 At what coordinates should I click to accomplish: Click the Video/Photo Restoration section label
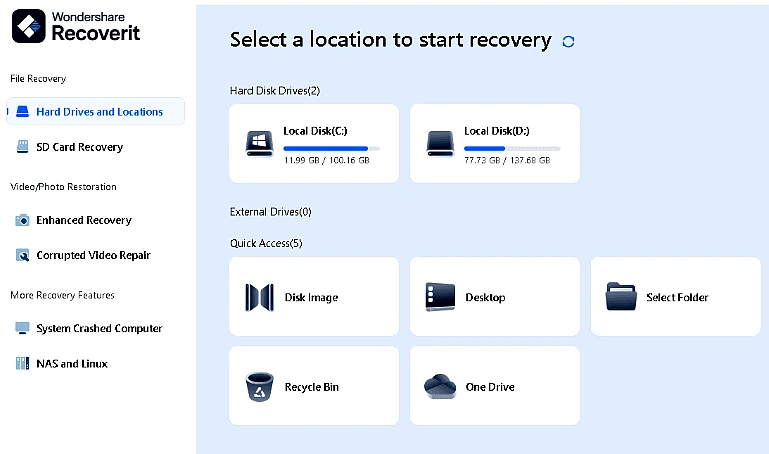pos(63,187)
